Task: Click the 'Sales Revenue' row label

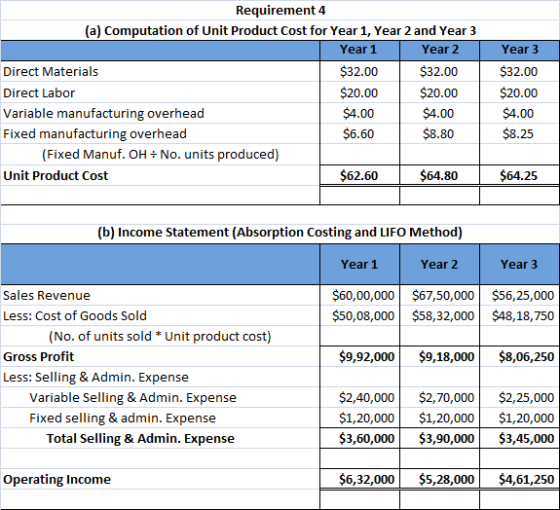Action: [46, 296]
